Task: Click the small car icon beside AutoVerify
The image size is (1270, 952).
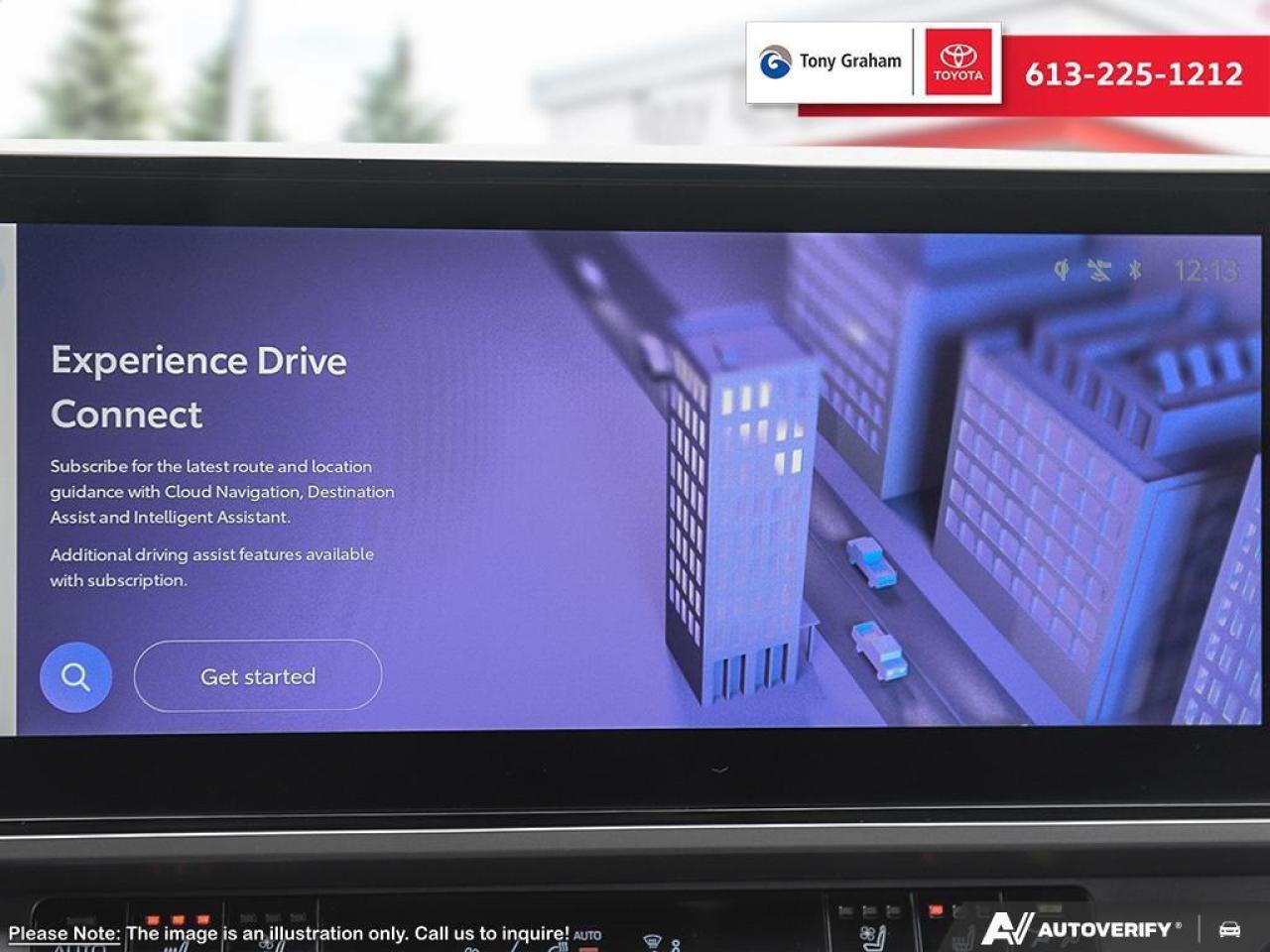Action: coord(1229,929)
